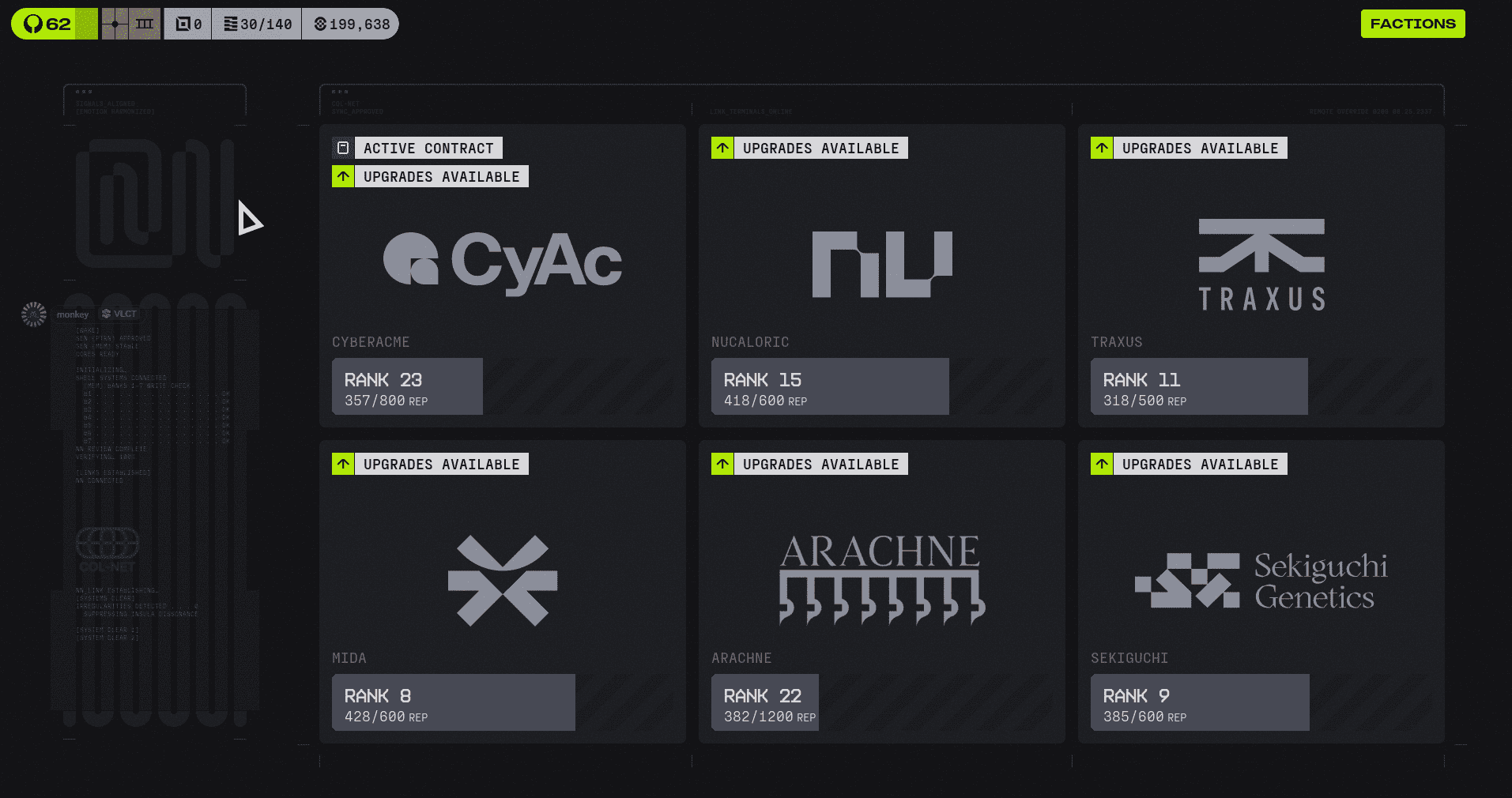Click the credits balance 199,638
The width and height of the screenshot is (1512, 798).
pyautogui.click(x=351, y=24)
